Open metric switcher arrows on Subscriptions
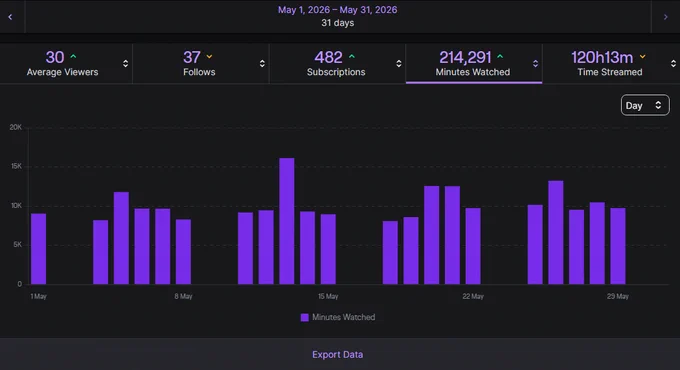 click(399, 64)
